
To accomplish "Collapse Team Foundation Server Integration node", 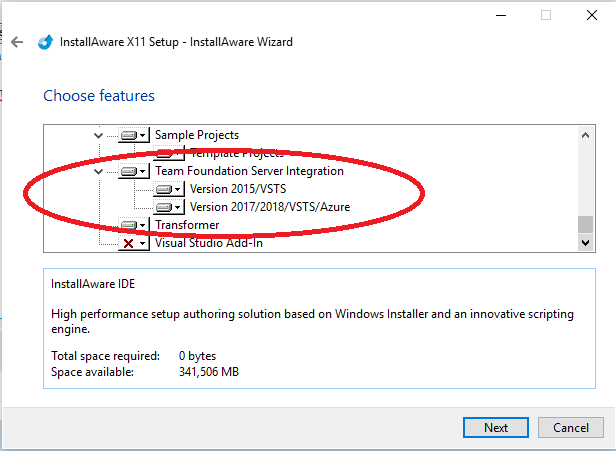I will [x=98, y=172].
